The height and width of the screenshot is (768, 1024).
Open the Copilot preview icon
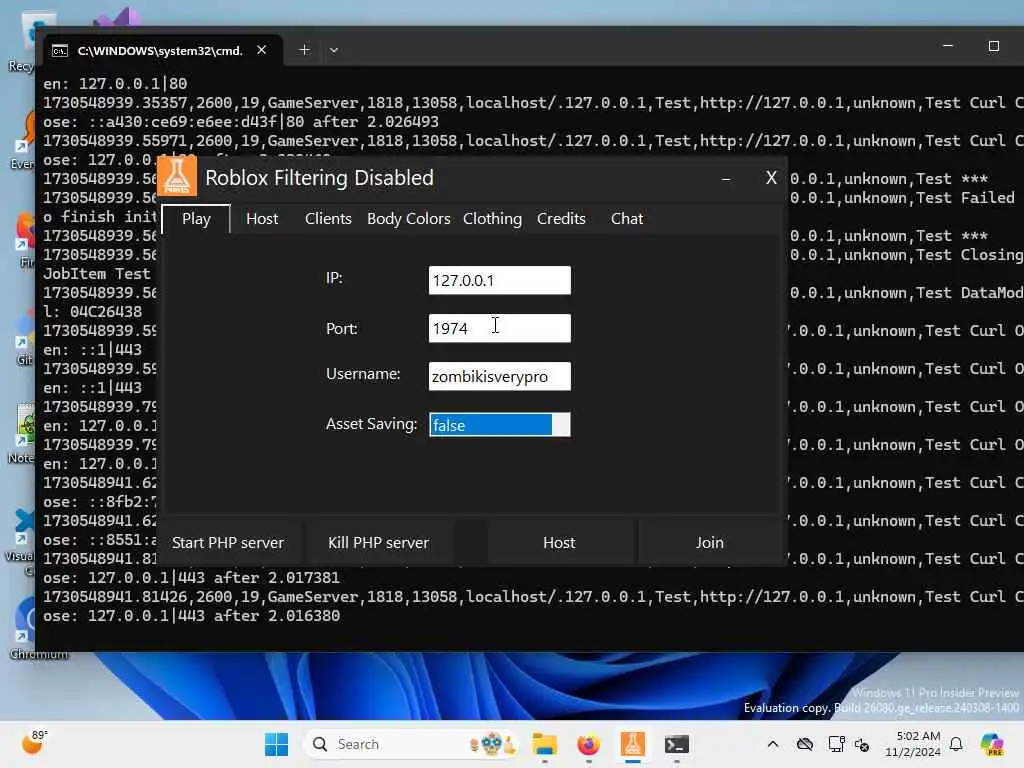[992, 744]
